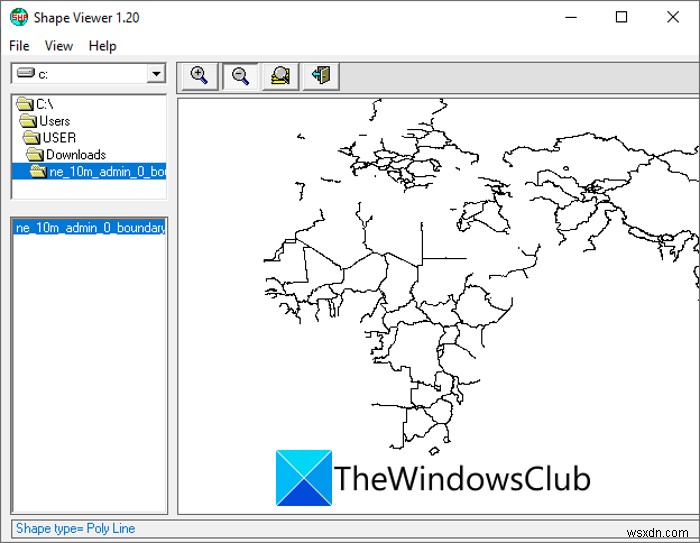Click the c: drive combo box field
The image size is (700, 543).
(x=88, y=74)
